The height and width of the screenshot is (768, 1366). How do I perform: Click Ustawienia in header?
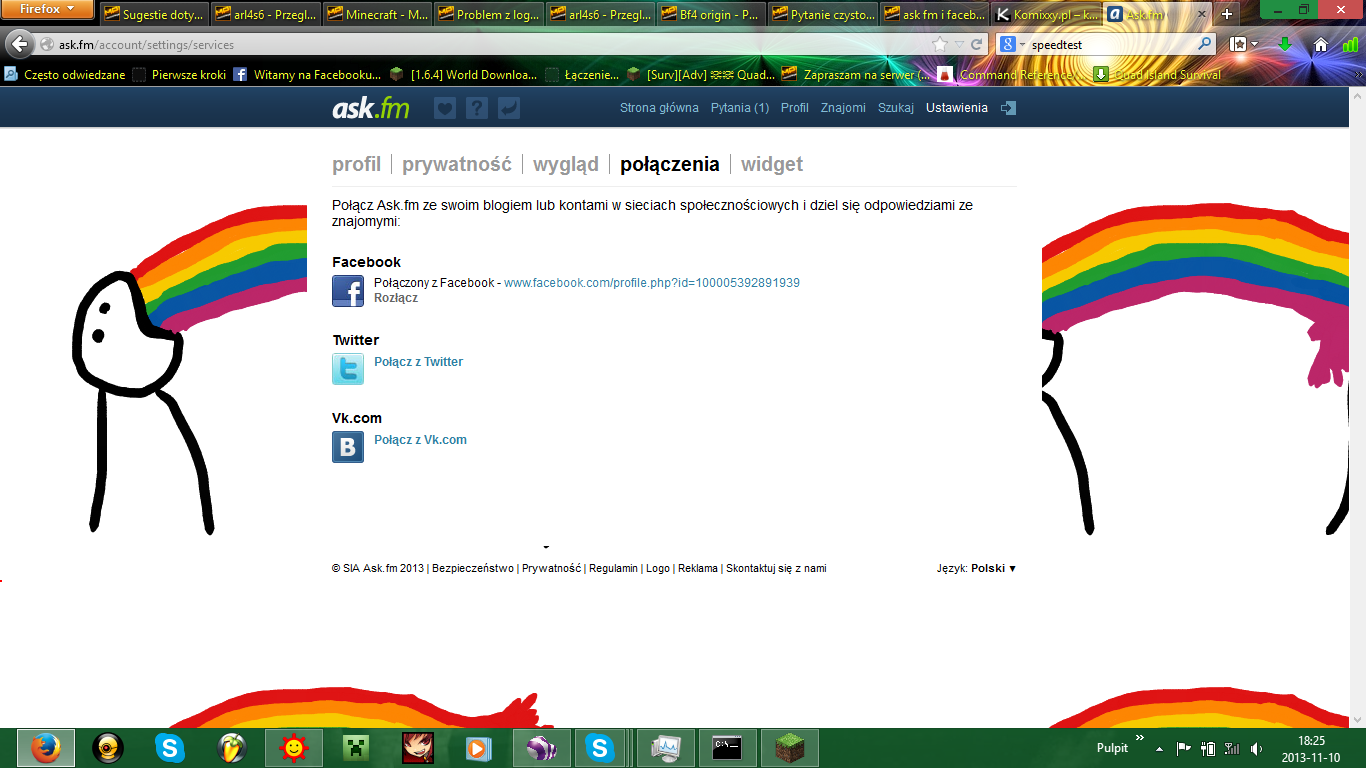pos(957,108)
